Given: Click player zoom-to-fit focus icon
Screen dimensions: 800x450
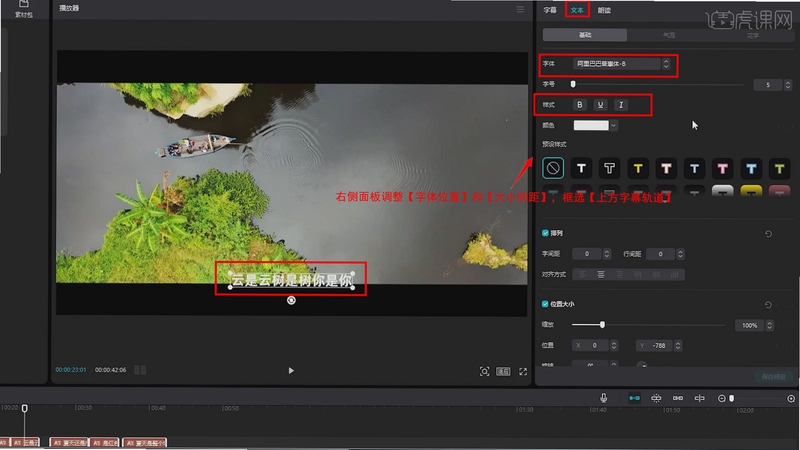Looking at the screenshot, I should (x=484, y=371).
